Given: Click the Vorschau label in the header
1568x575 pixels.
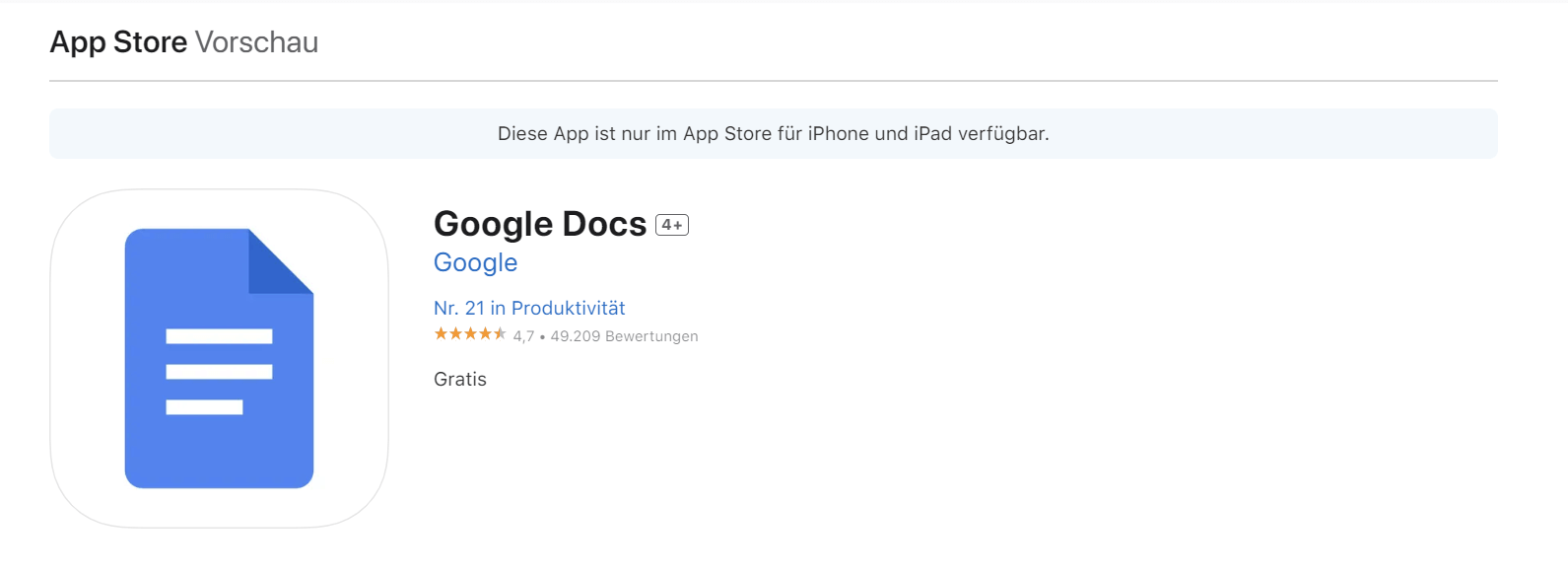Looking at the screenshot, I should coord(256,42).
